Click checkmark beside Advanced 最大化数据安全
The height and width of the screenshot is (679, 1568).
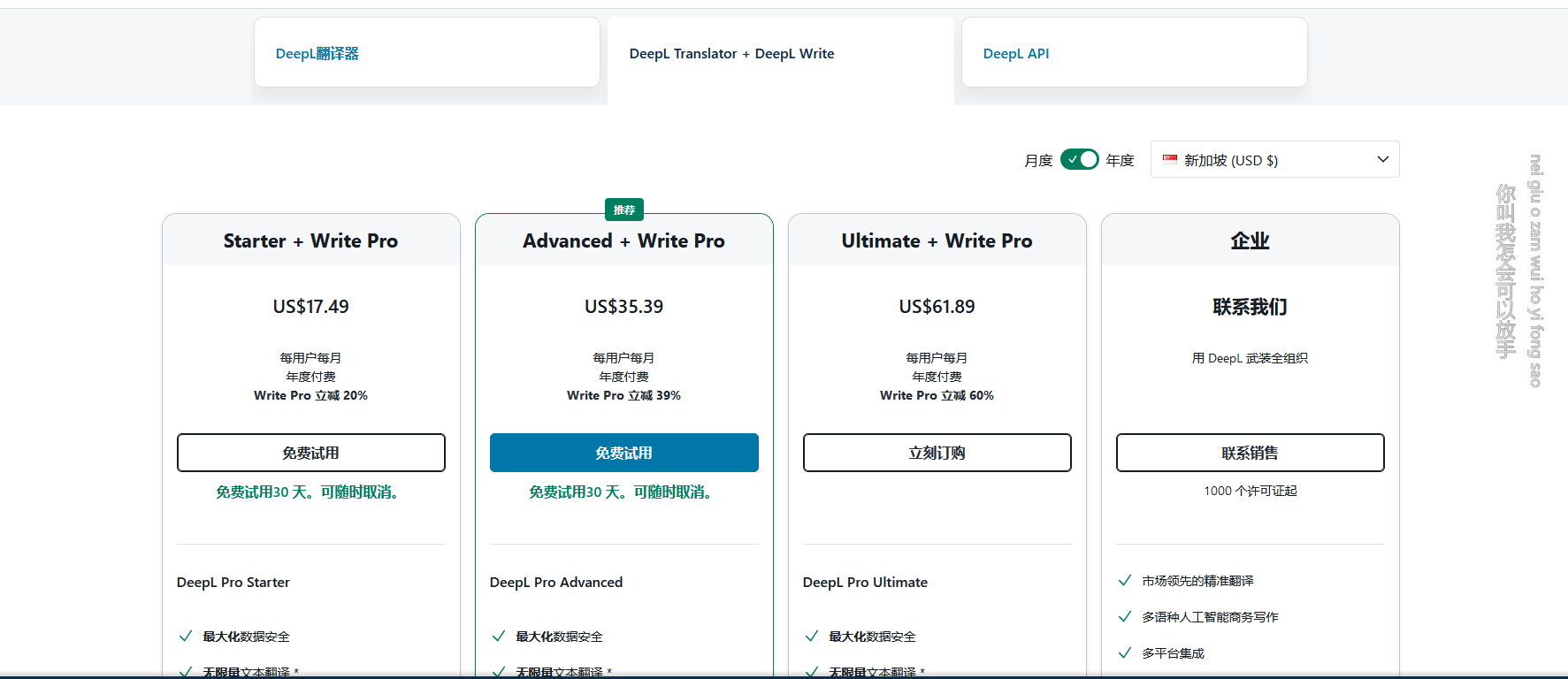[x=499, y=636]
